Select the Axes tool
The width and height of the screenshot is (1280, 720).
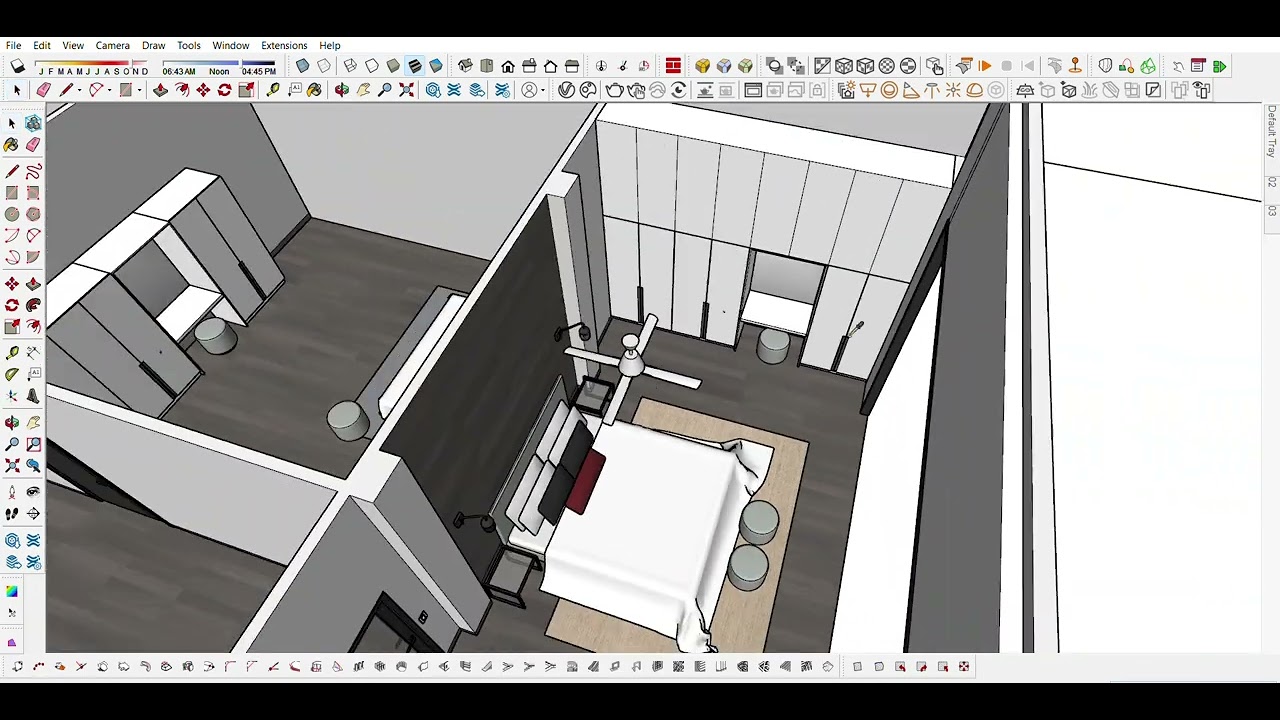(12, 396)
